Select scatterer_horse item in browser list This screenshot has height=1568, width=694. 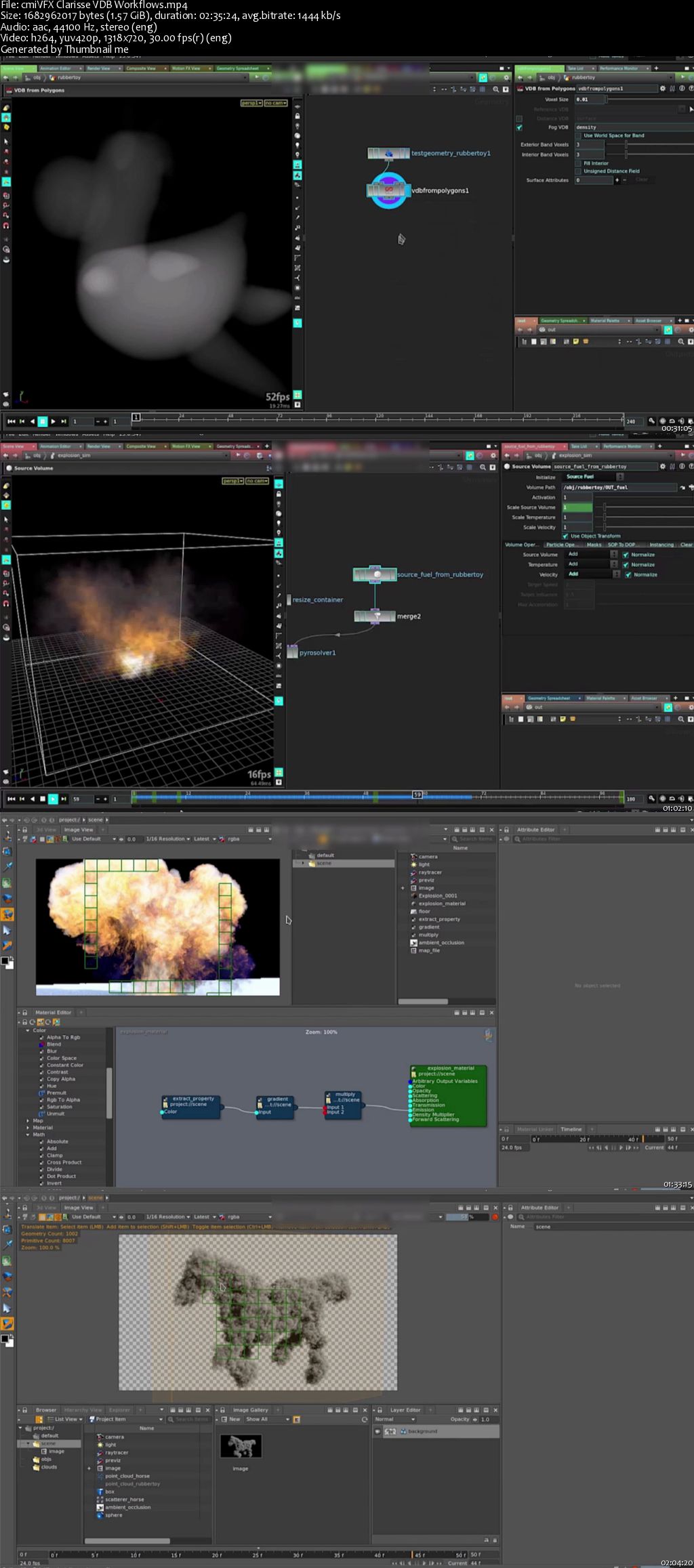[125, 1499]
